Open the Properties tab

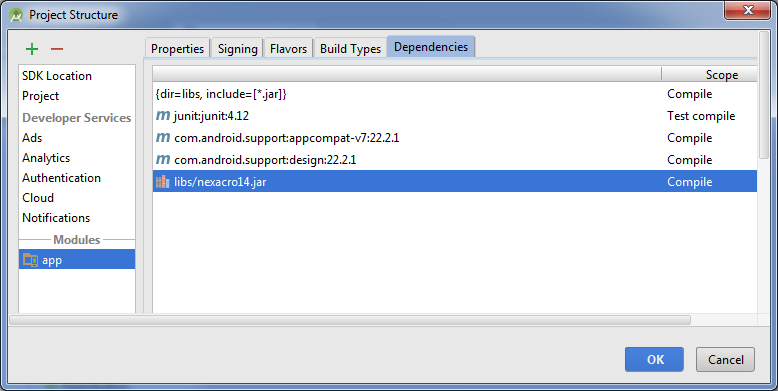tap(177, 49)
